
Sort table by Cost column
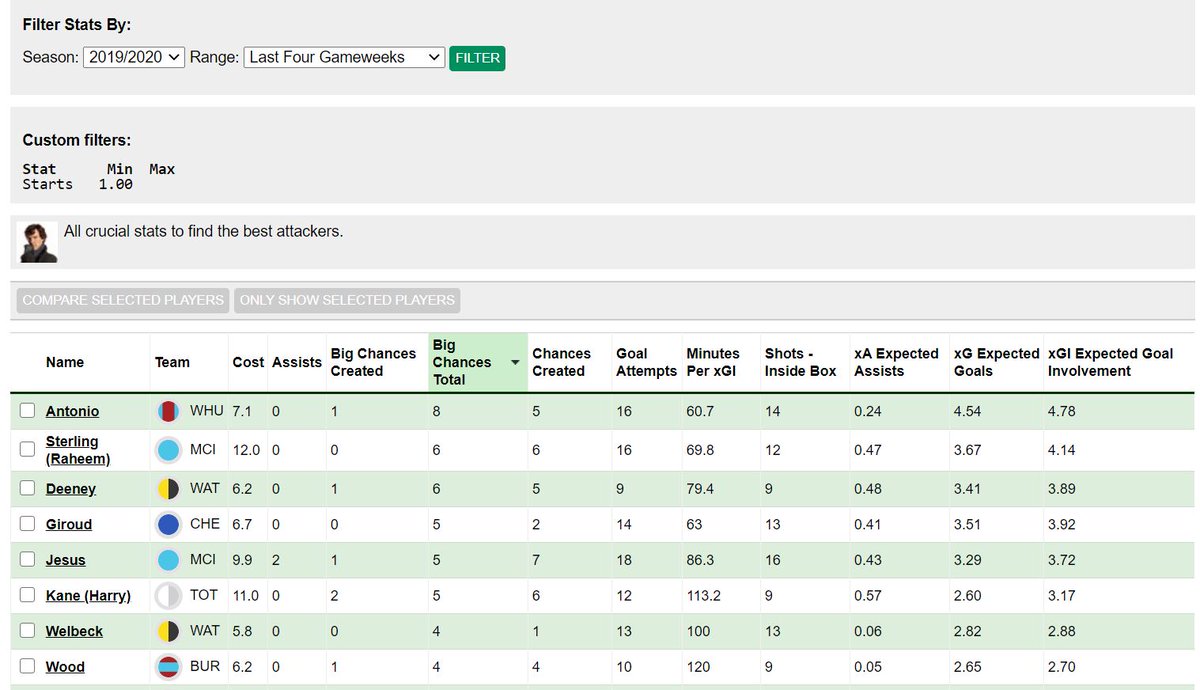pyautogui.click(x=248, y=362)
